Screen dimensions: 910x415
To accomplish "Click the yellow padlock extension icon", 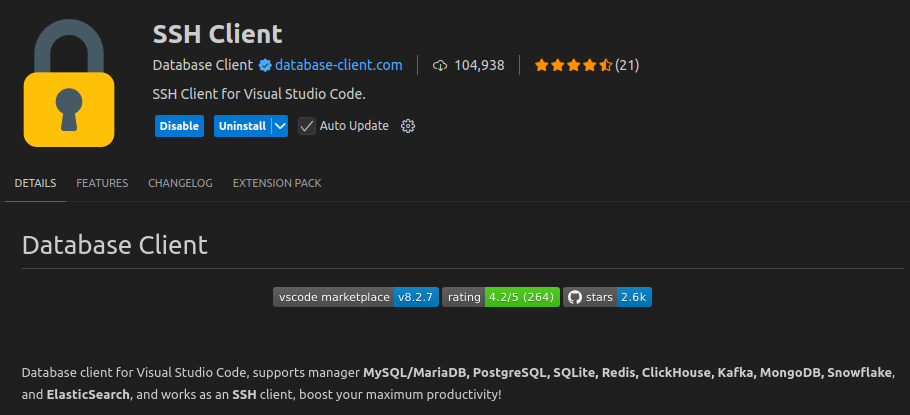I will 69,83.
